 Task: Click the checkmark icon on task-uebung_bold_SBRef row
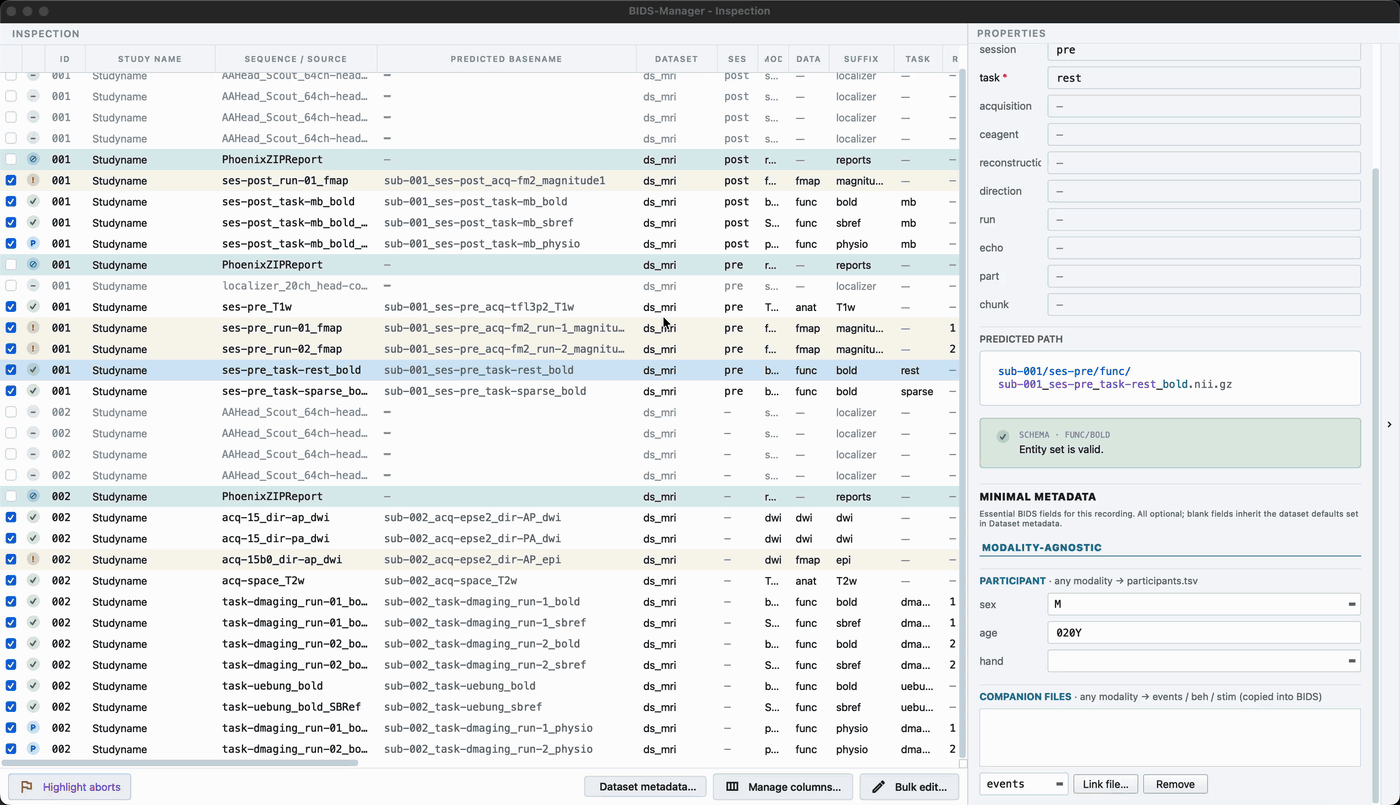[33, 707]
